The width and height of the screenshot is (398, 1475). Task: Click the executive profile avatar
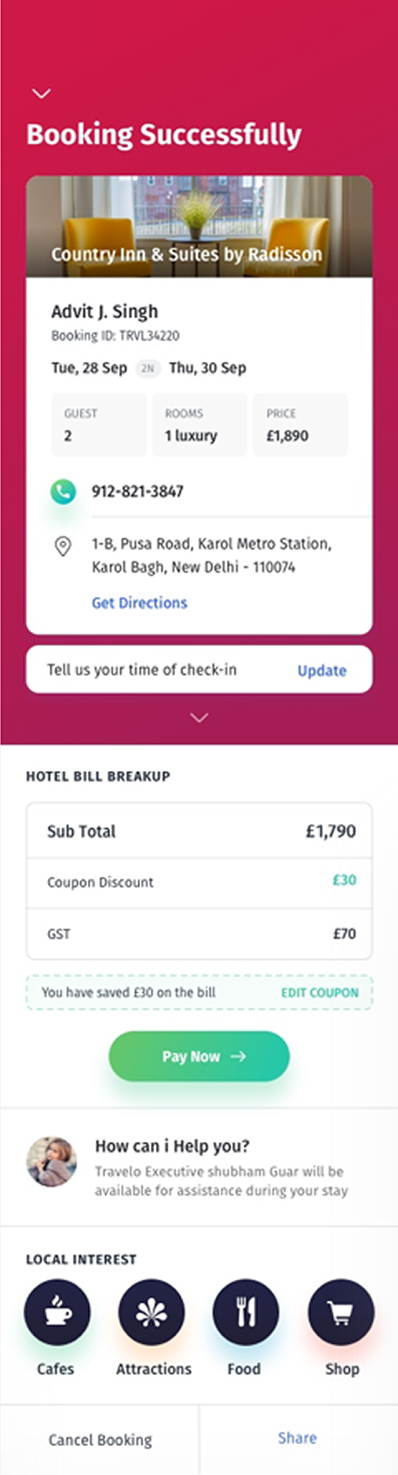[51, 1162]
